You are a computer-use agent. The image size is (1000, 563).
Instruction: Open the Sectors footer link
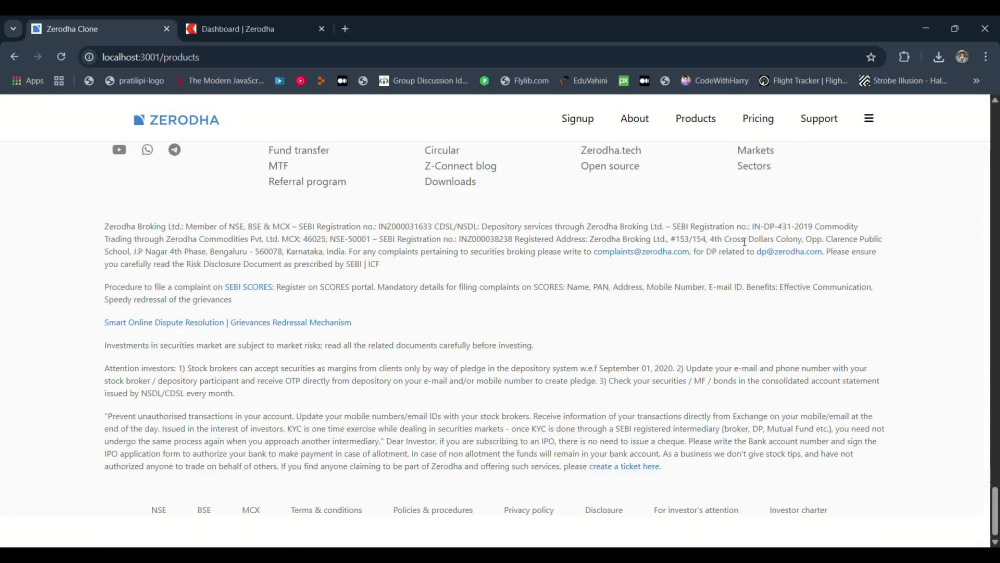pyautogui.click(x=753, y=166)
